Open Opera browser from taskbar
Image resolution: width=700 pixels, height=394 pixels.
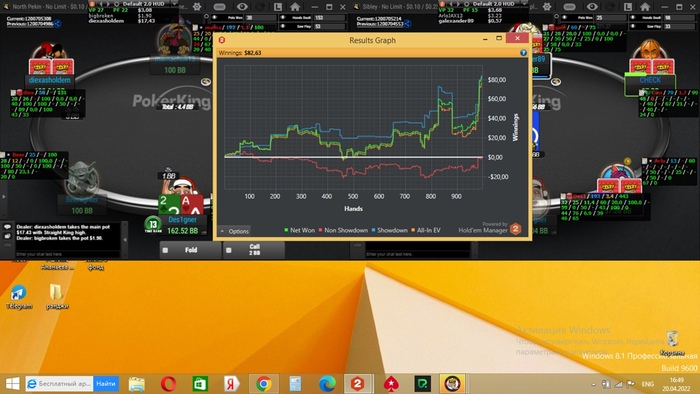tap(169, 384)
